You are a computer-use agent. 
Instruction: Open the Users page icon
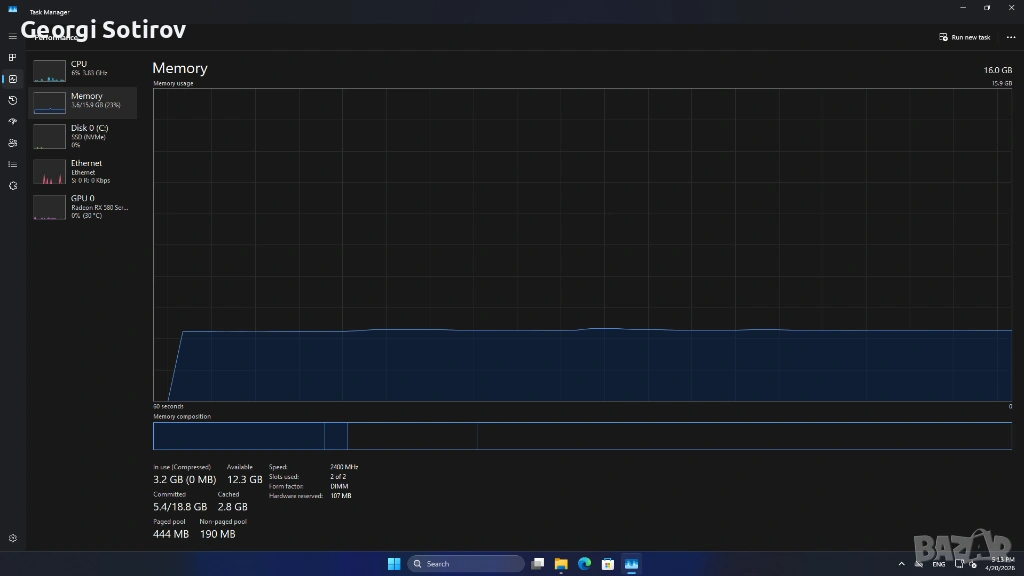pyautogui.click(x=13, y=143)
